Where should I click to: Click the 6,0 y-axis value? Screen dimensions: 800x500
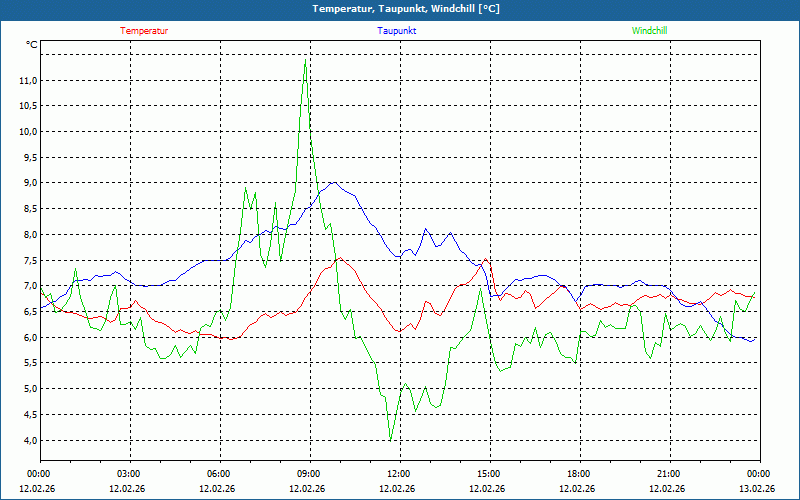pyautogui.click(x=30, y=338)
